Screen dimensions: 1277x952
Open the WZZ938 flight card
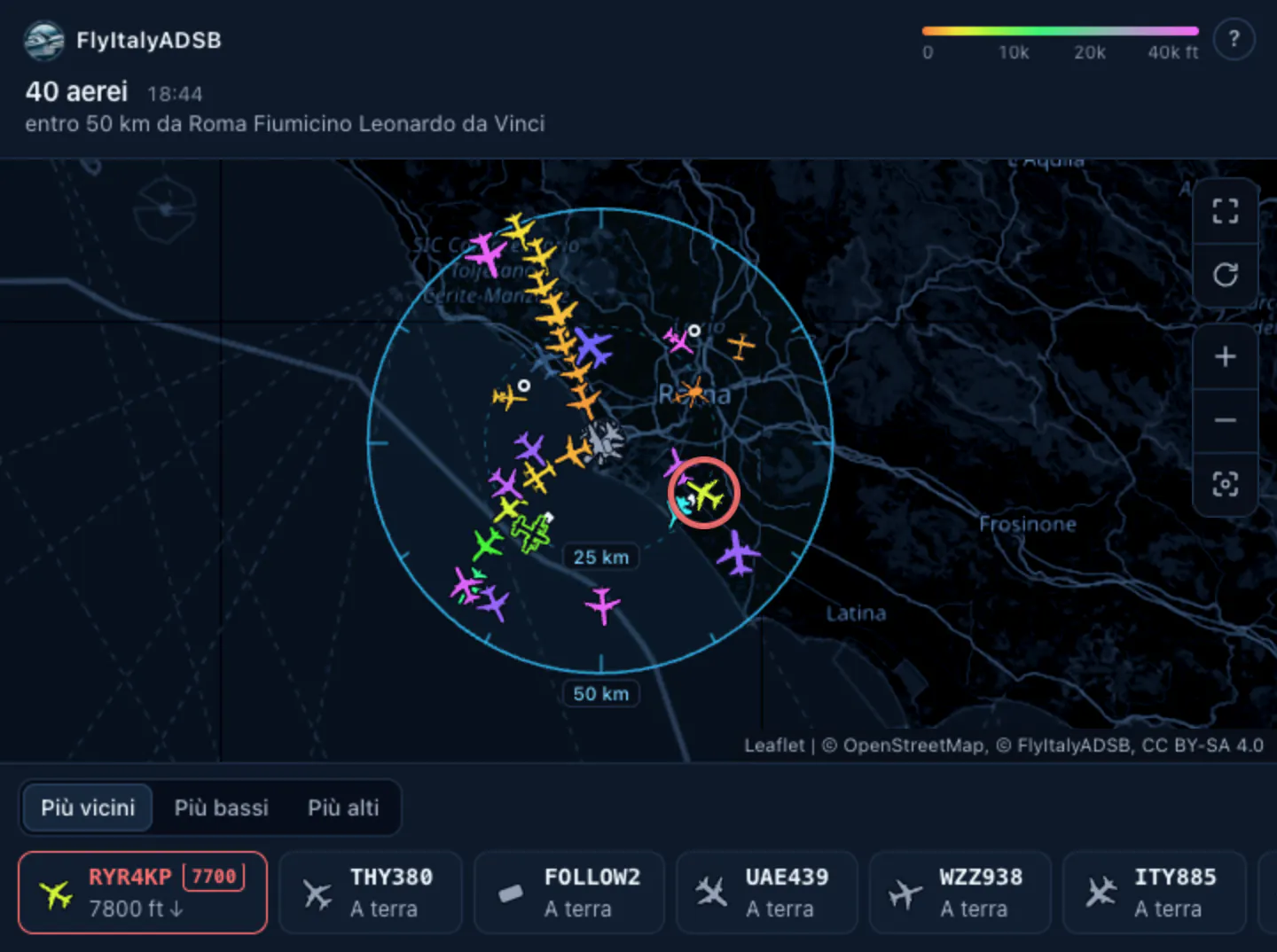tap(960, 893)
